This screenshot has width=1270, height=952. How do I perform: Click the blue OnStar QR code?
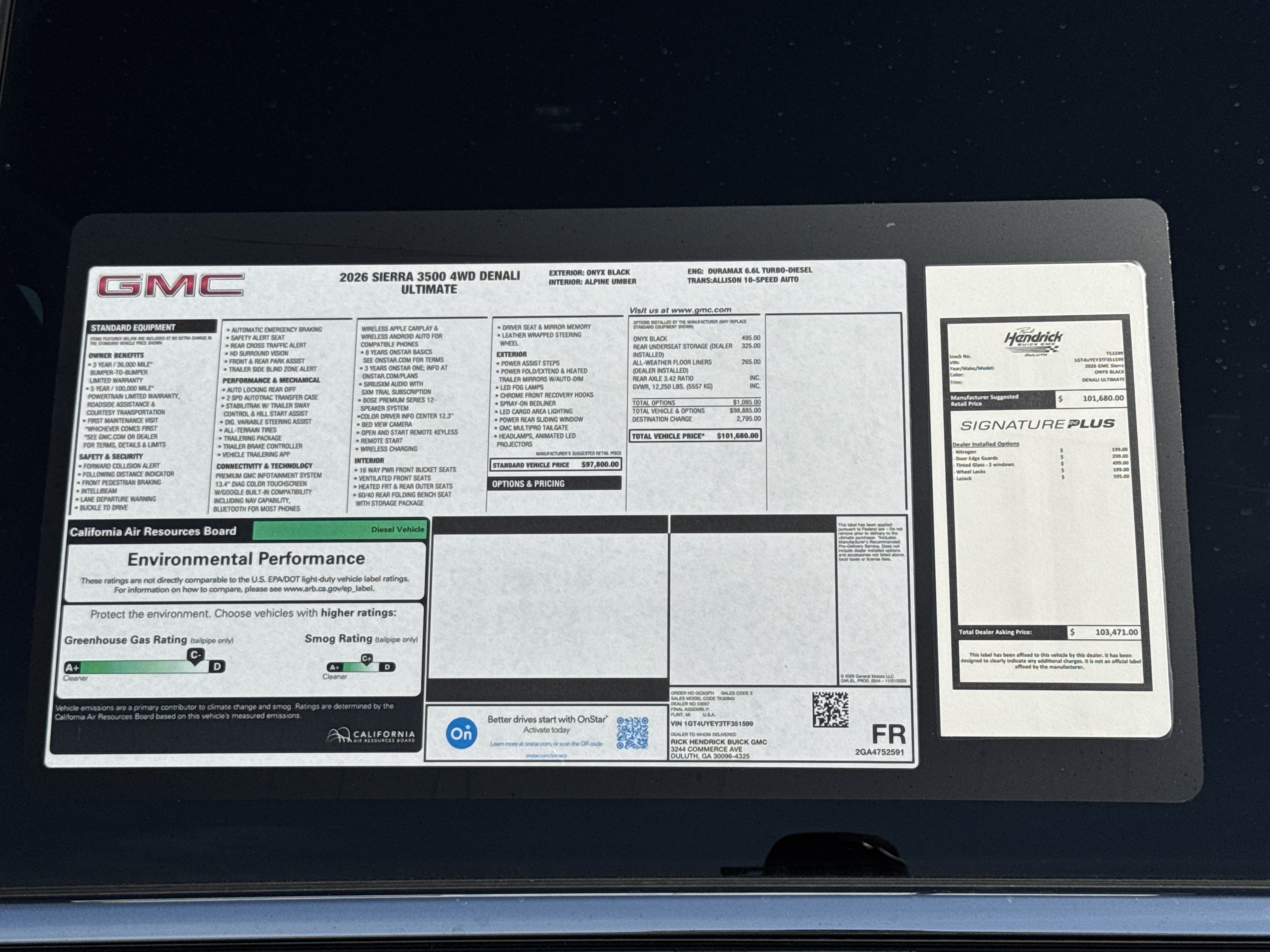pyautogui.click(x=632, y=733)
